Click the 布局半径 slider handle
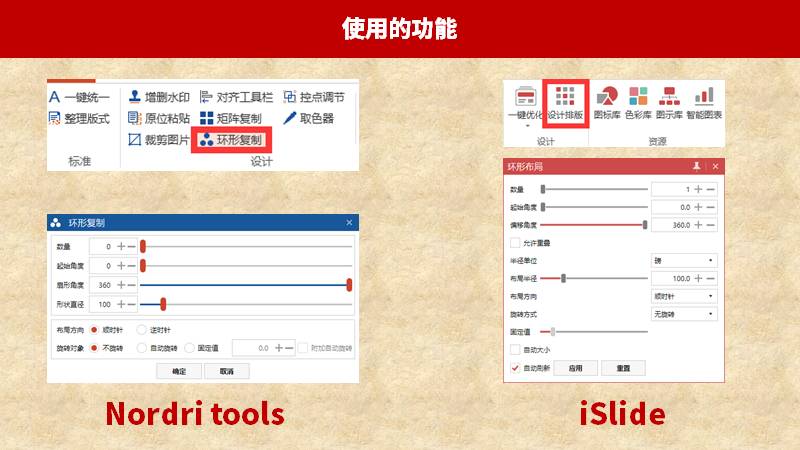Viewport: 800px width, 450px height. click(x=563, y=279)
